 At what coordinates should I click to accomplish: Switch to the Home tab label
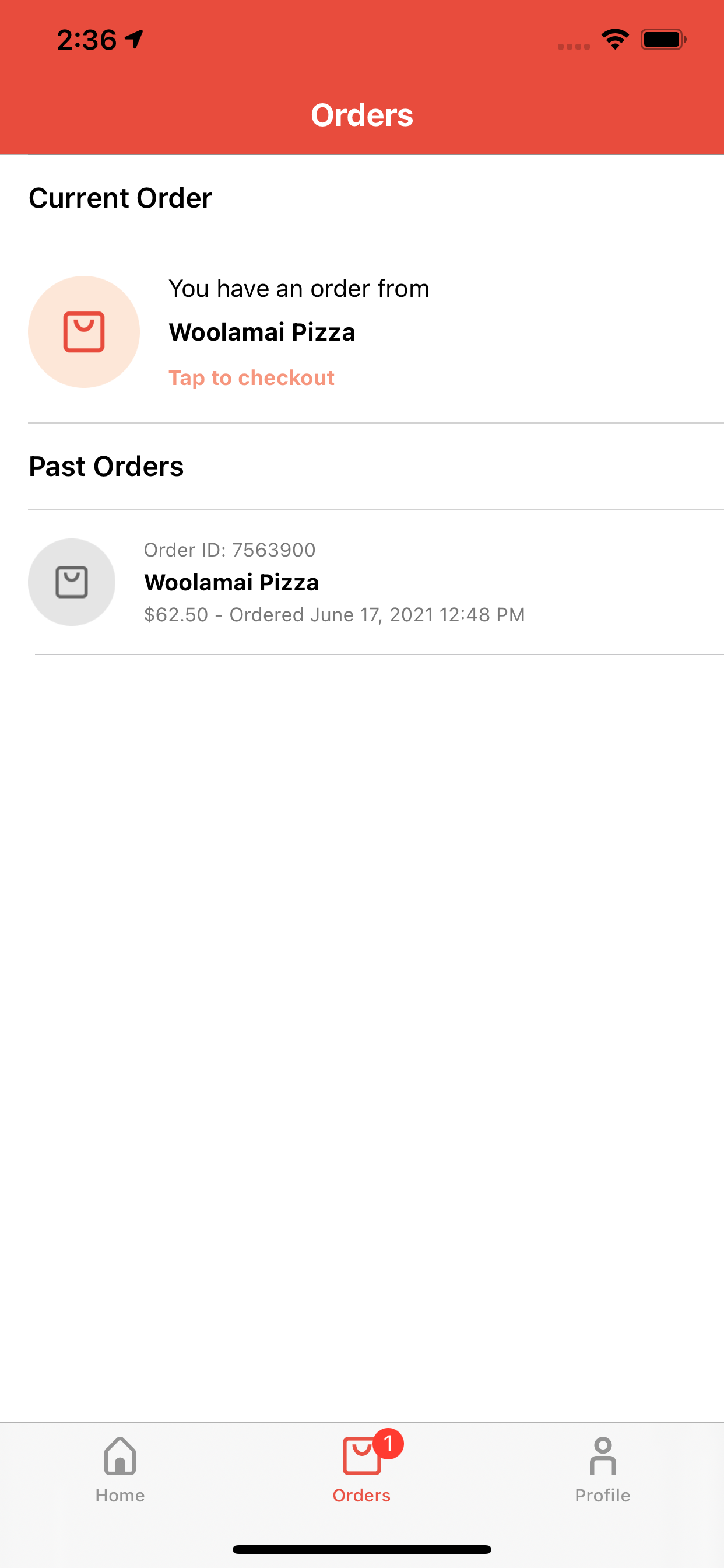coord(120,1495)
